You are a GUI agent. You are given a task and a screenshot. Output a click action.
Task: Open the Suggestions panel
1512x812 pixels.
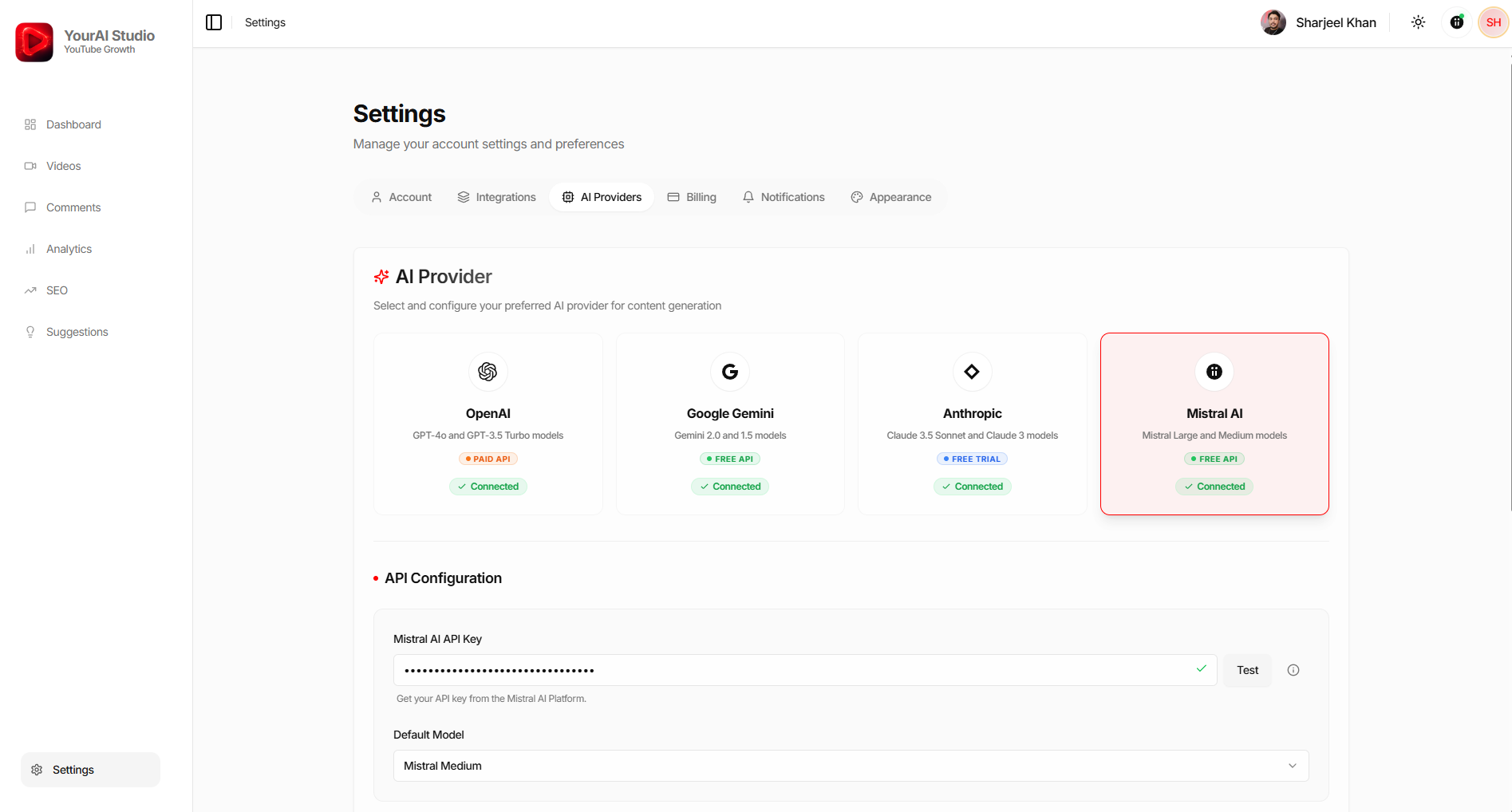pos(77,332)
